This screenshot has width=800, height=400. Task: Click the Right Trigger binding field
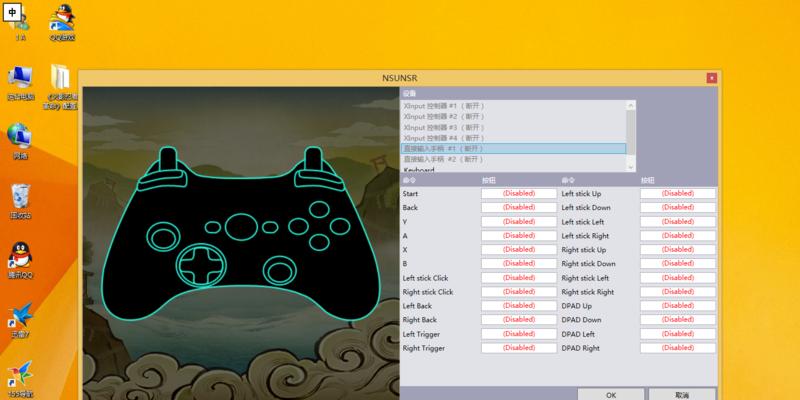pyautogui.click(x=519, y=348)
